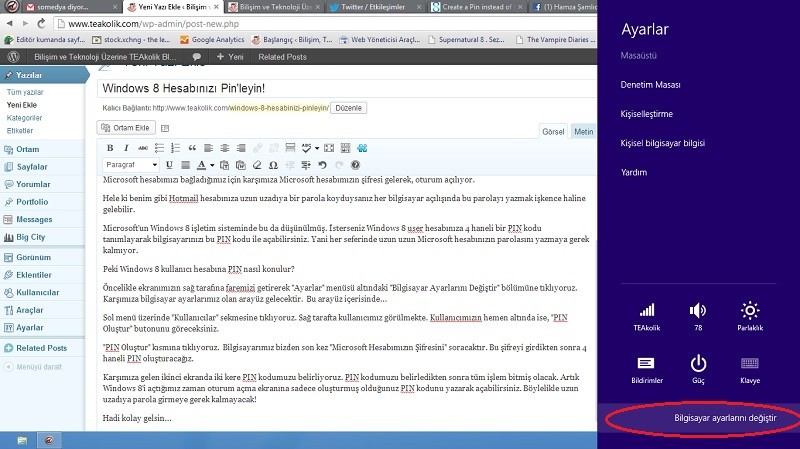
Task: Open Tüm yazılar submenu link
Action: pyautogui.click(x=25, y=92)
